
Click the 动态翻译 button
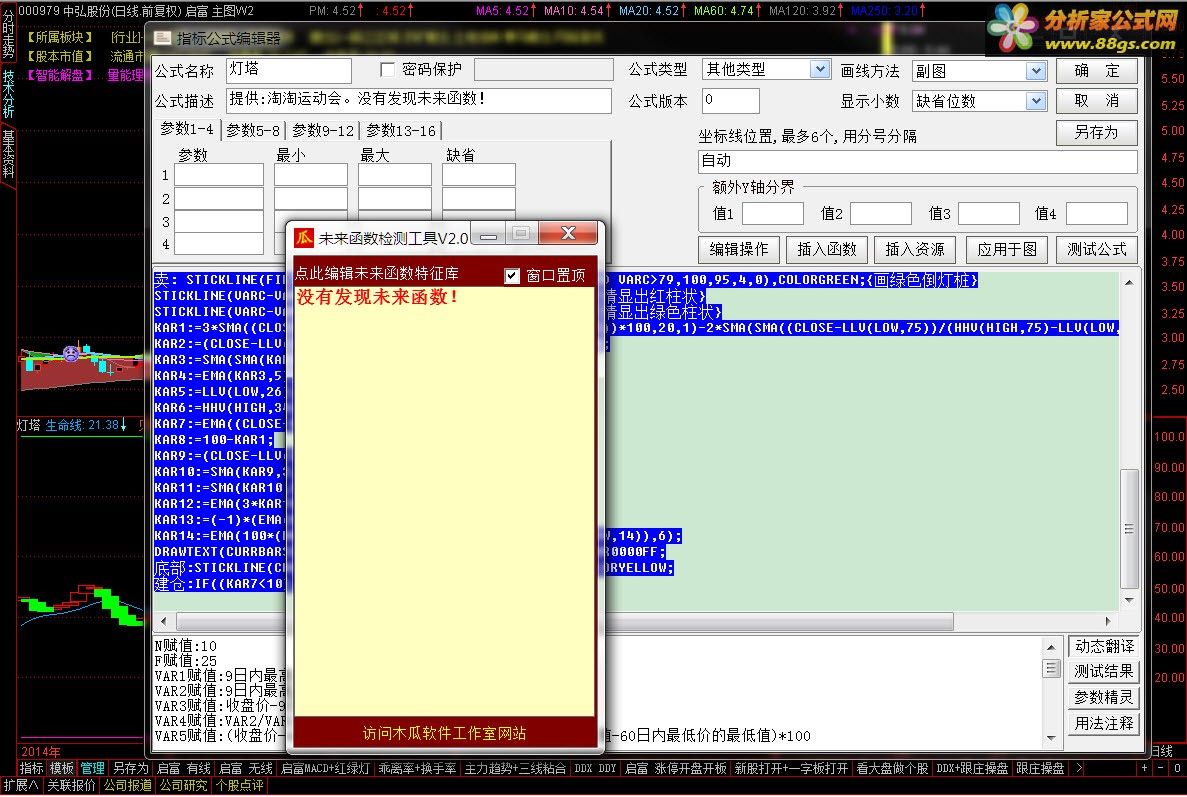point(1104,646)
